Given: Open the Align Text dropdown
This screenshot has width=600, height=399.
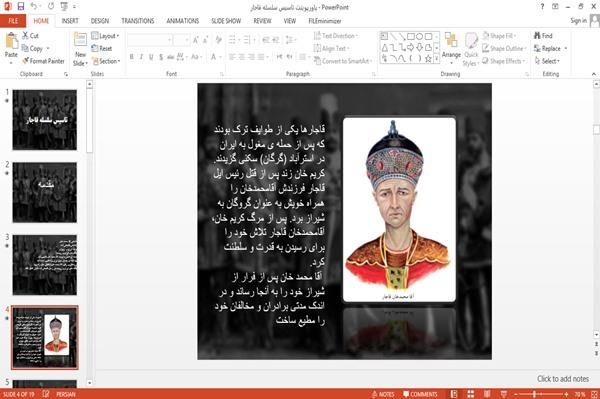Looking at the screenshot, I should [x=331, y=48].
